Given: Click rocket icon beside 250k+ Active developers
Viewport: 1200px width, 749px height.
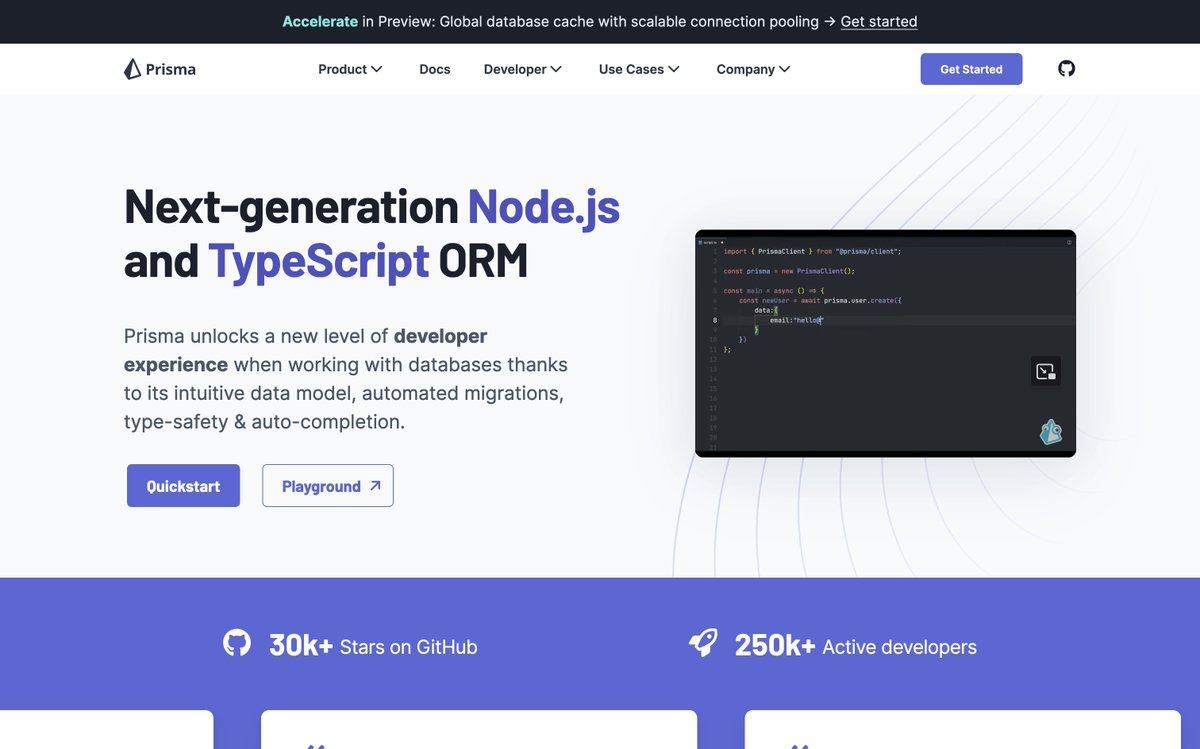Looking at the screenshot, I should pos(703,643).
